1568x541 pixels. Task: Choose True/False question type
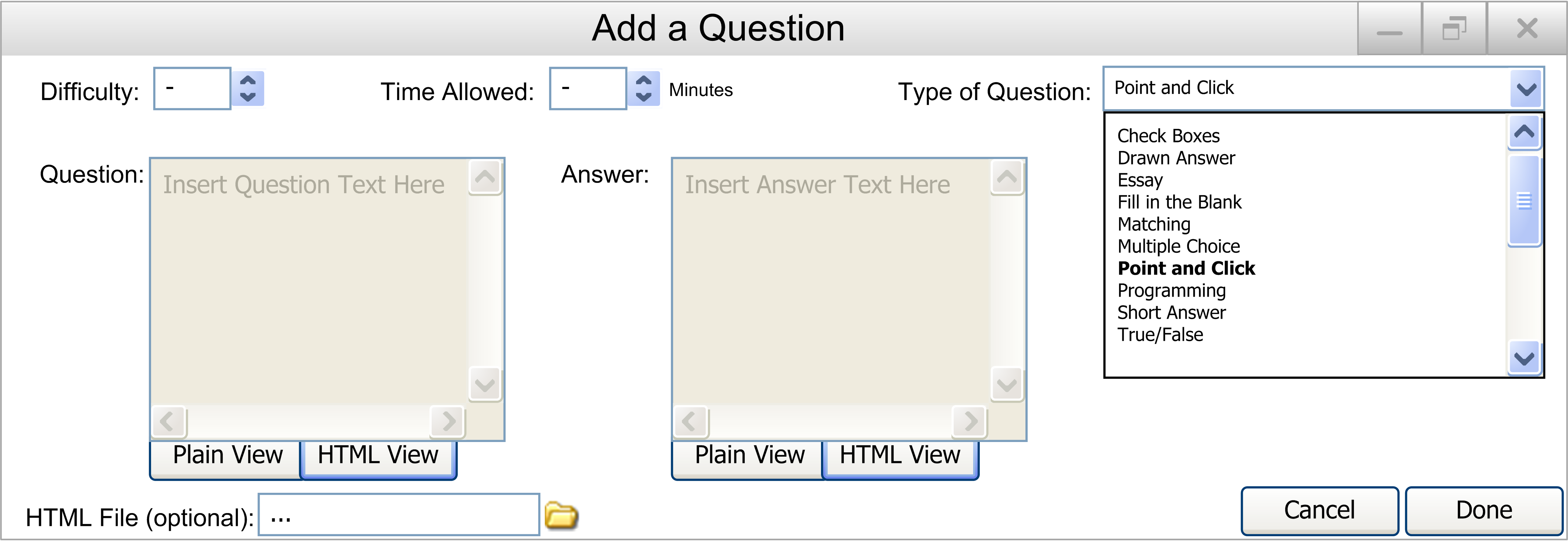click(1160, 334)
